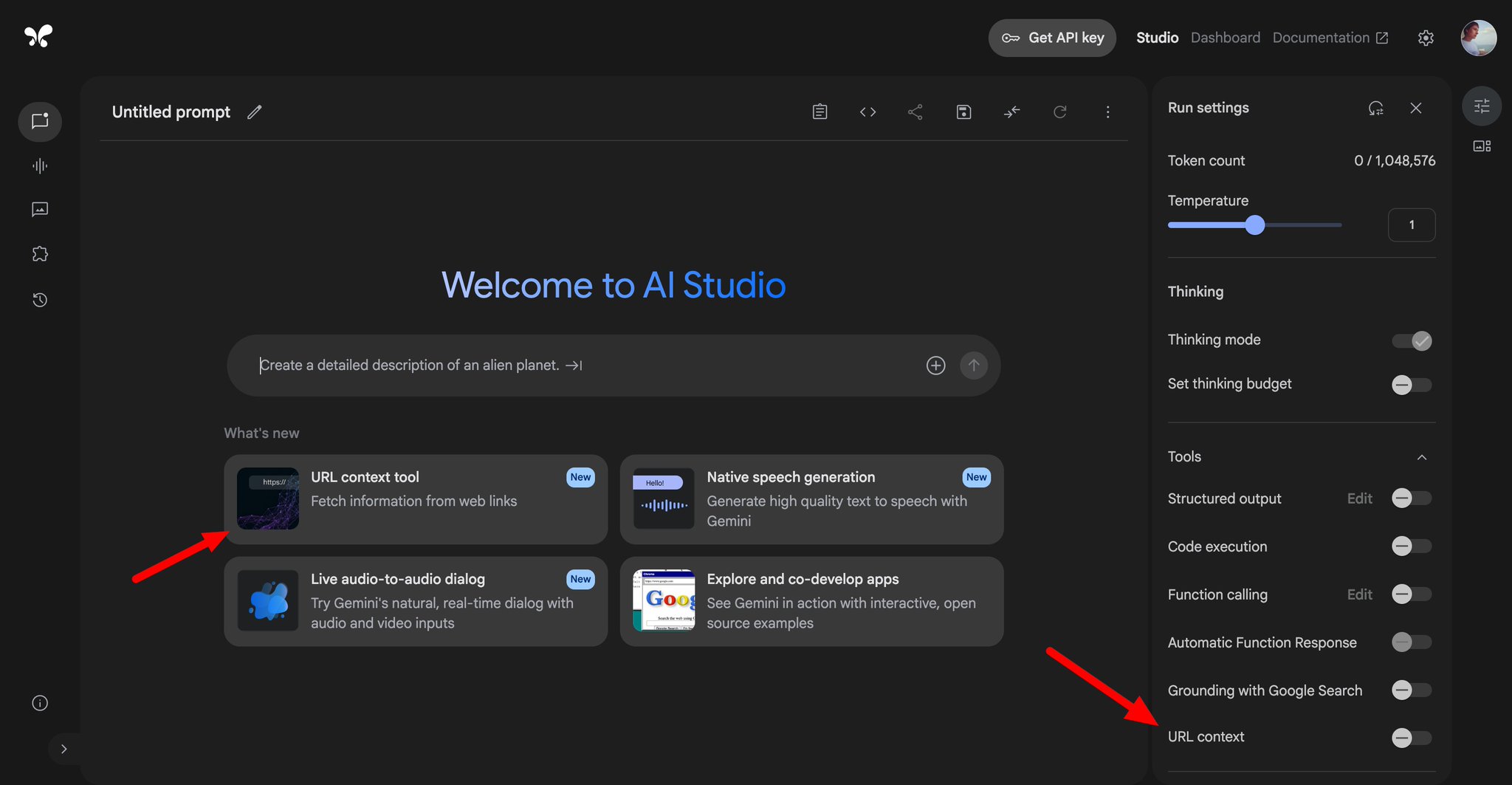Open settings via the gear icon
This screenshot has height=785, width=1512.
[x=1426, y=38]
